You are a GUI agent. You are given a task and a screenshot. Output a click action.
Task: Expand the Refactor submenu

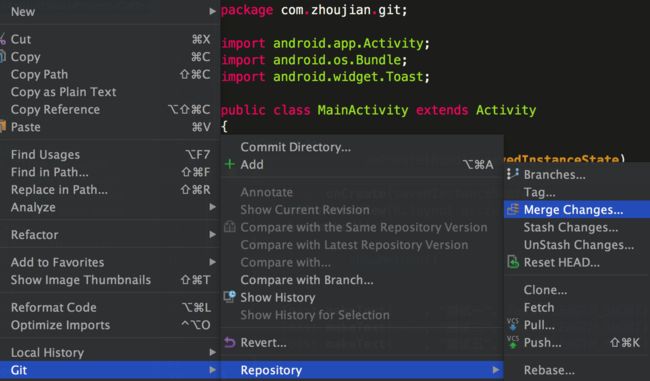pos(110,234)
